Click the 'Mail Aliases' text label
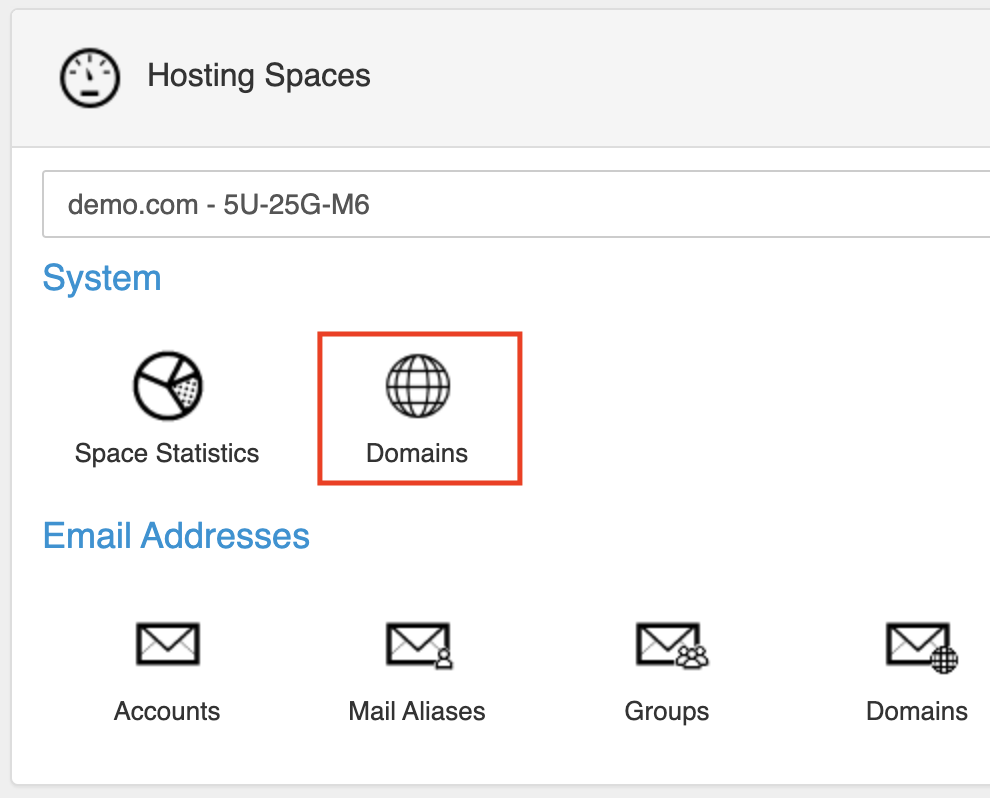This screenshot has width=990, height=798. pos(417,711)
